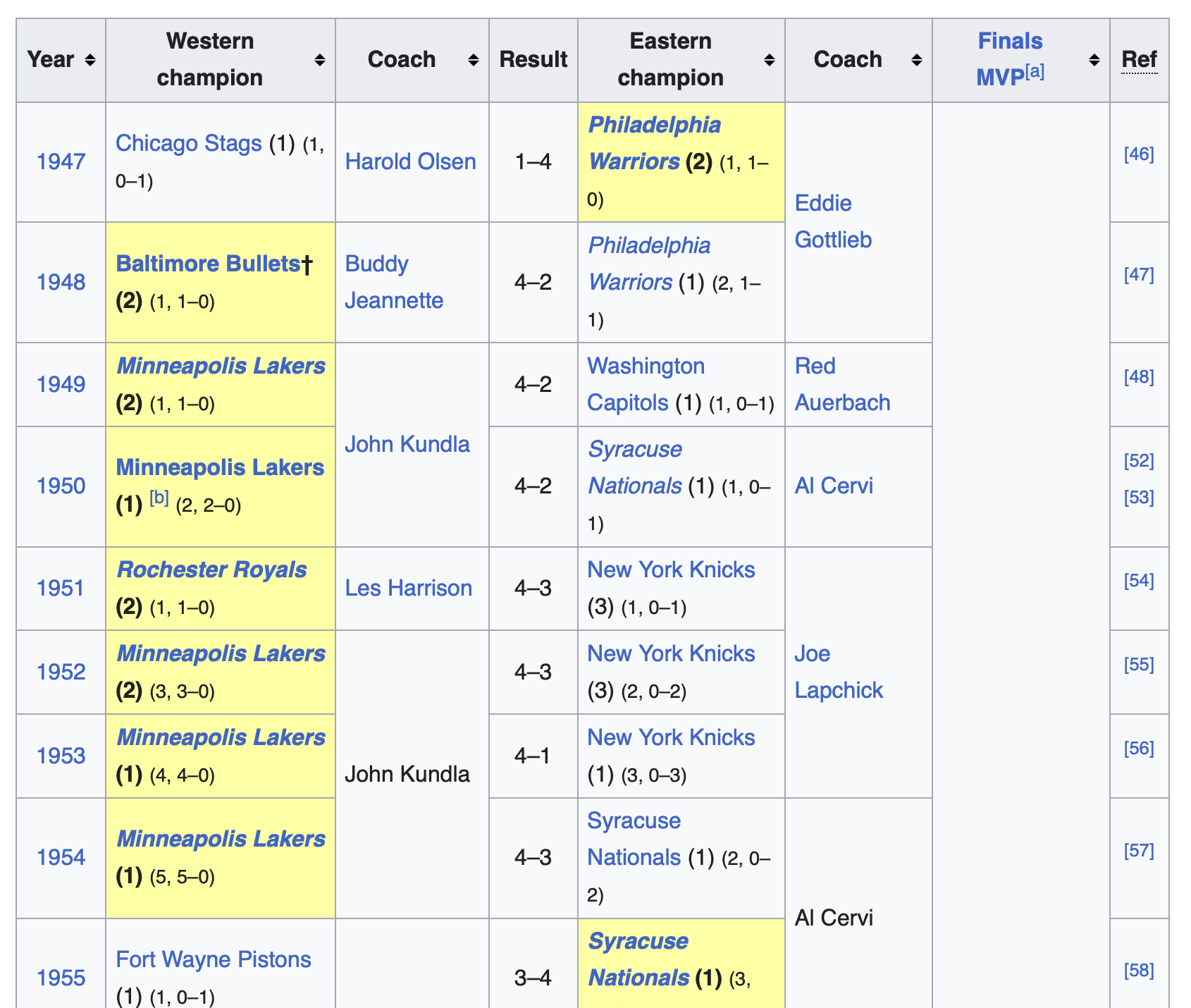1191x1008 pixels.
Task: Open footnote [a] beside Finals MVP
Action: pyautogui.click(x=1035, y=71)
